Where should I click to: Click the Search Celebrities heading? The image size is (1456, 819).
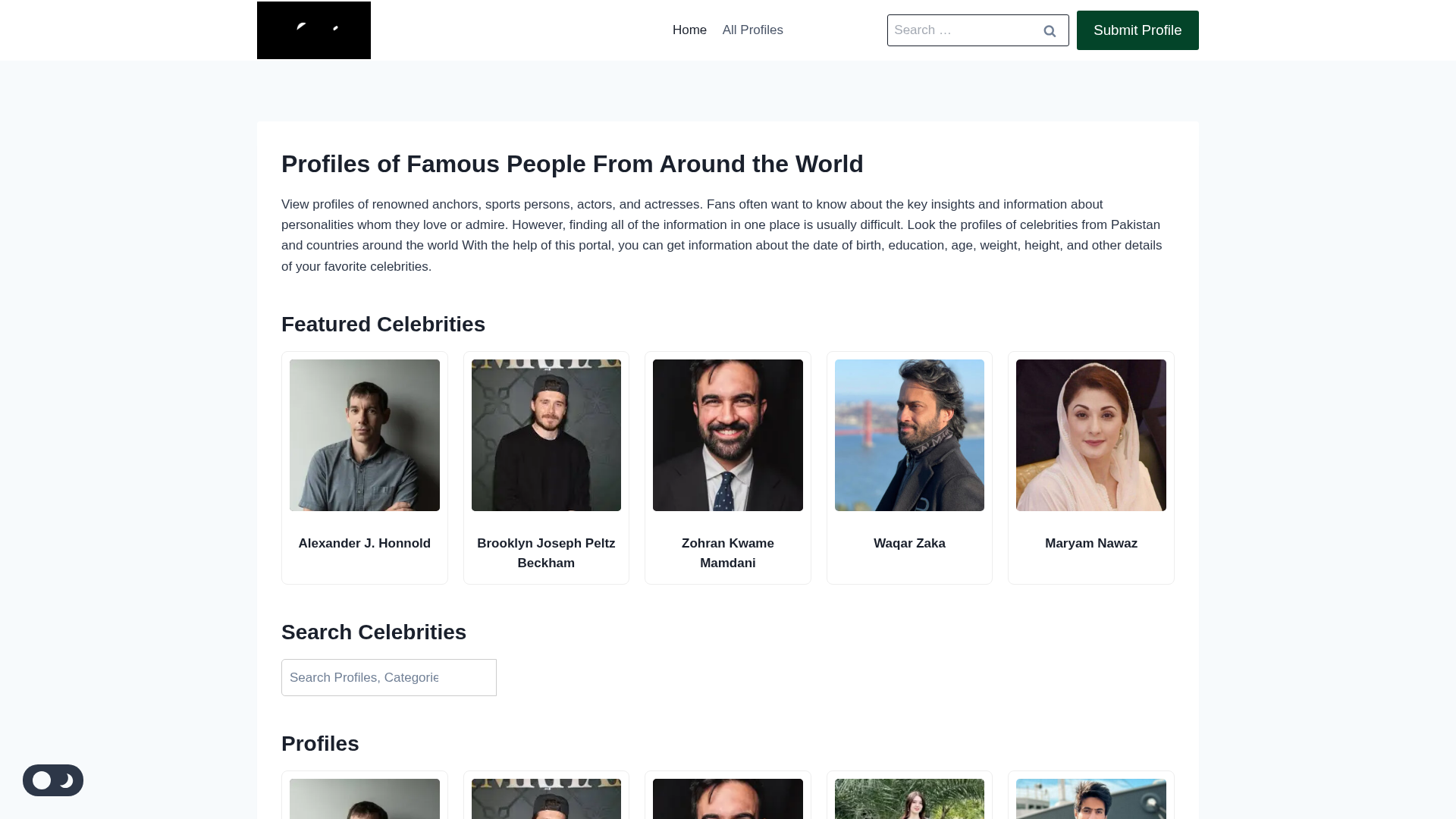pyautogui.click(x=374, y=632)
